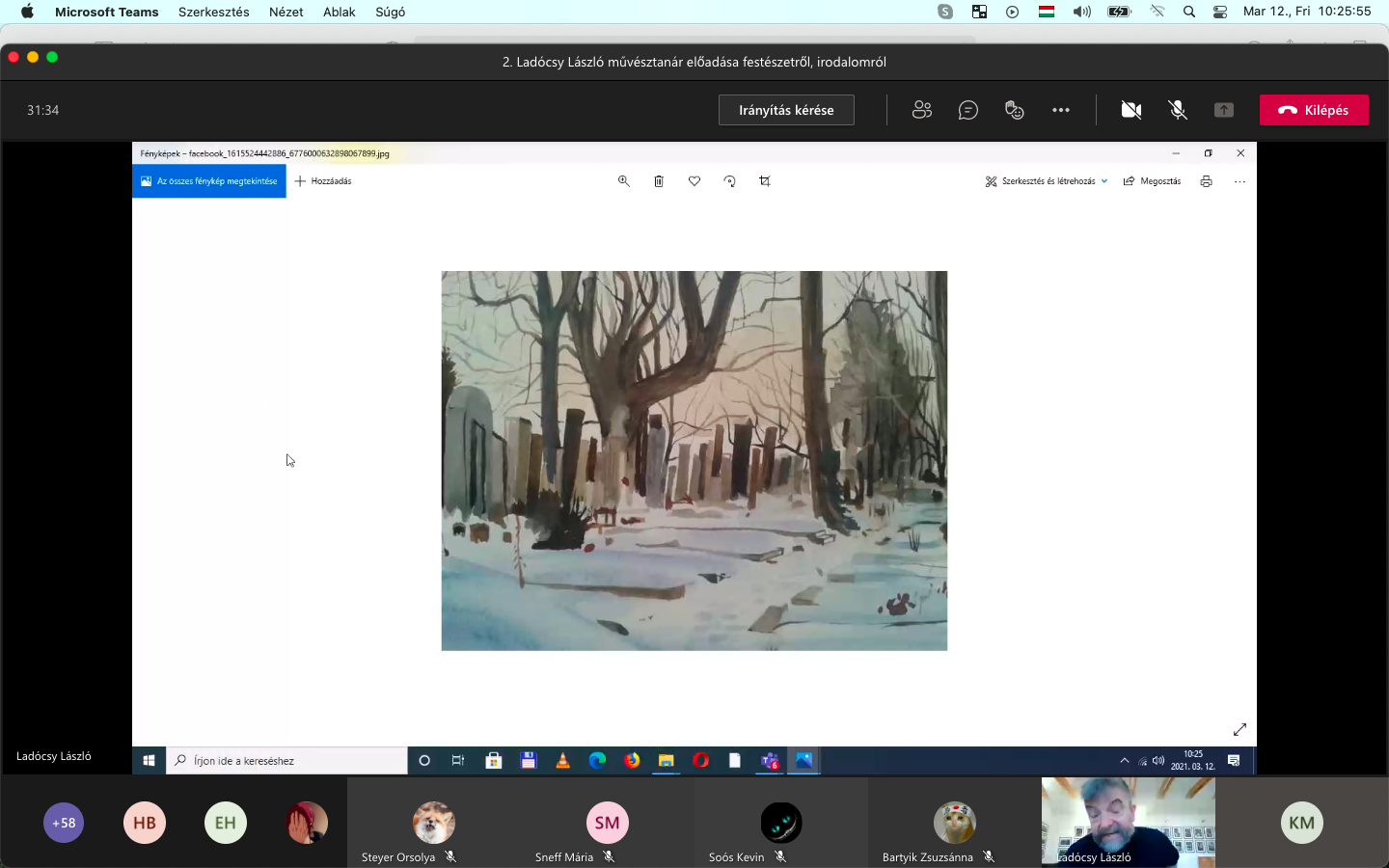Select the EH participant avatar

pos(226,823)
